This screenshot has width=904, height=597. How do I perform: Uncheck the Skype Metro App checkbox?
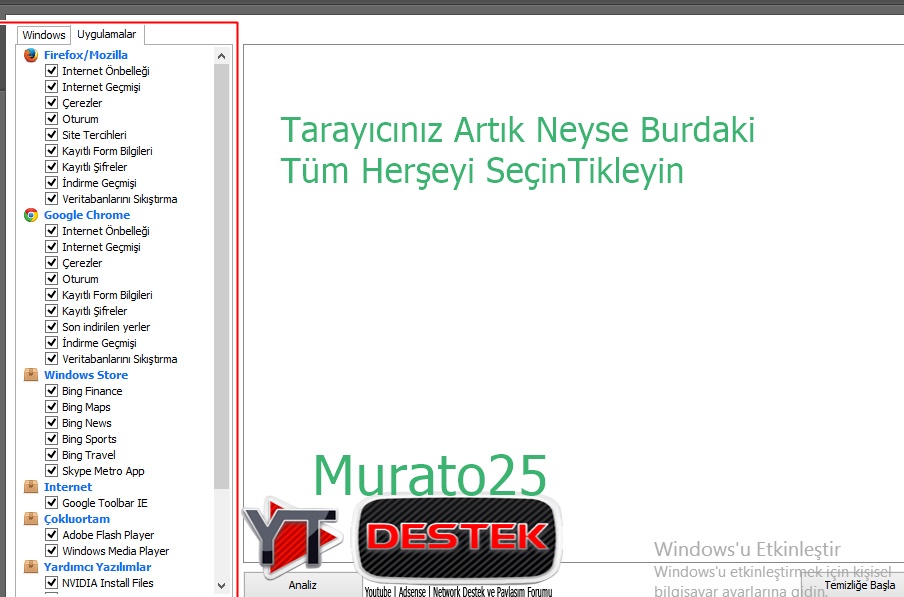point(51,471)
